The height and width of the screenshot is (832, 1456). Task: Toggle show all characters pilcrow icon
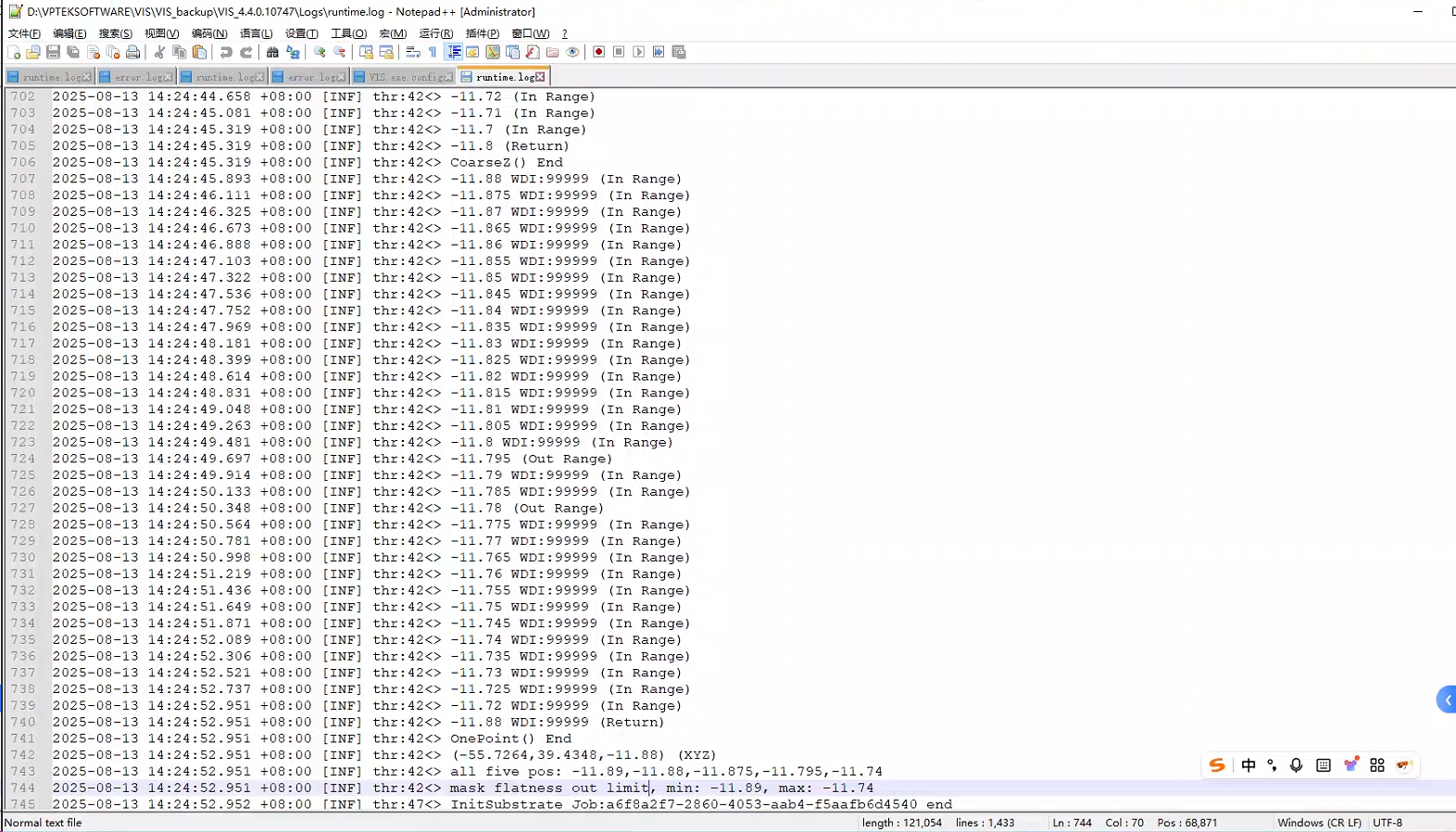coord(433,52)
